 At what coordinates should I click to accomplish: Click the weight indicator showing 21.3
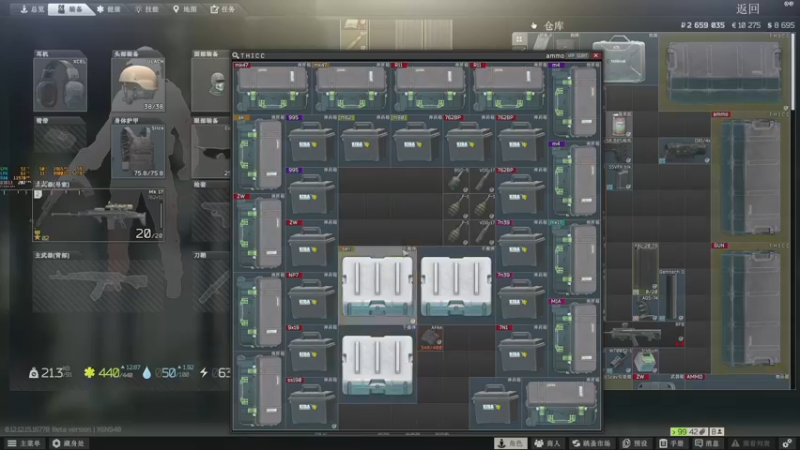click(50, 373)
